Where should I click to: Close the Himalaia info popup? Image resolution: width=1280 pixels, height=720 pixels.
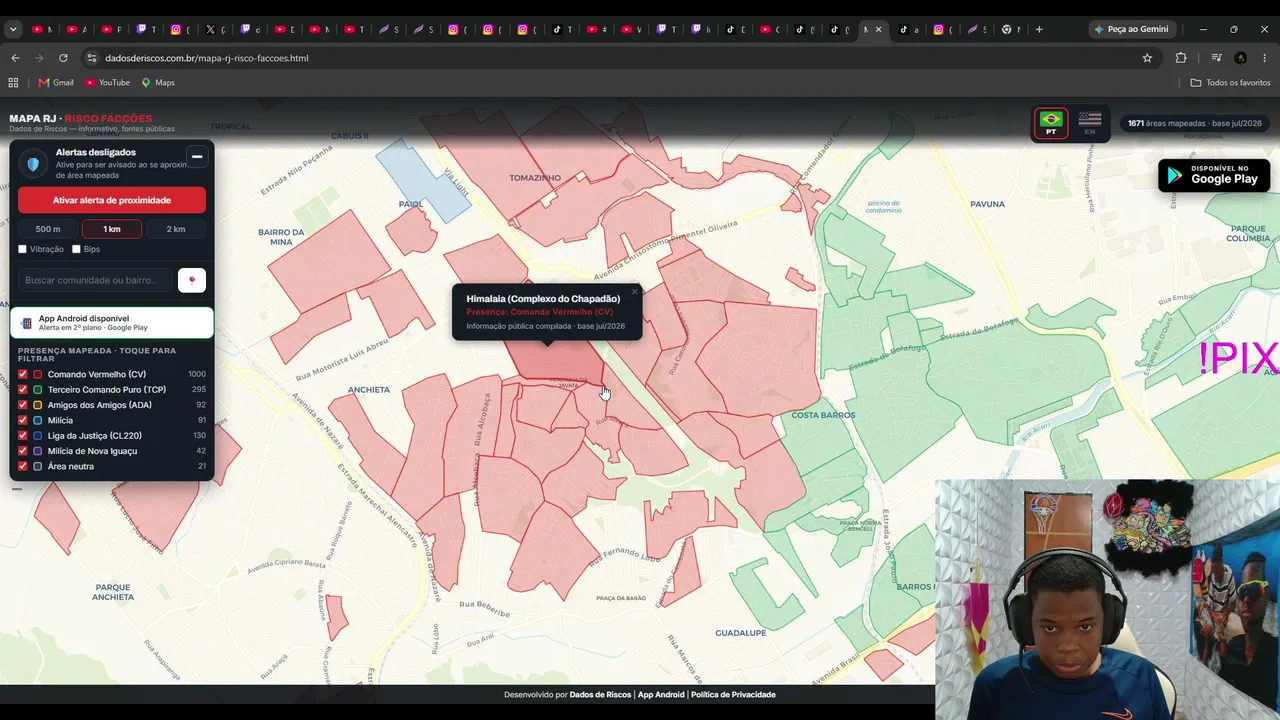pos(634,292)
